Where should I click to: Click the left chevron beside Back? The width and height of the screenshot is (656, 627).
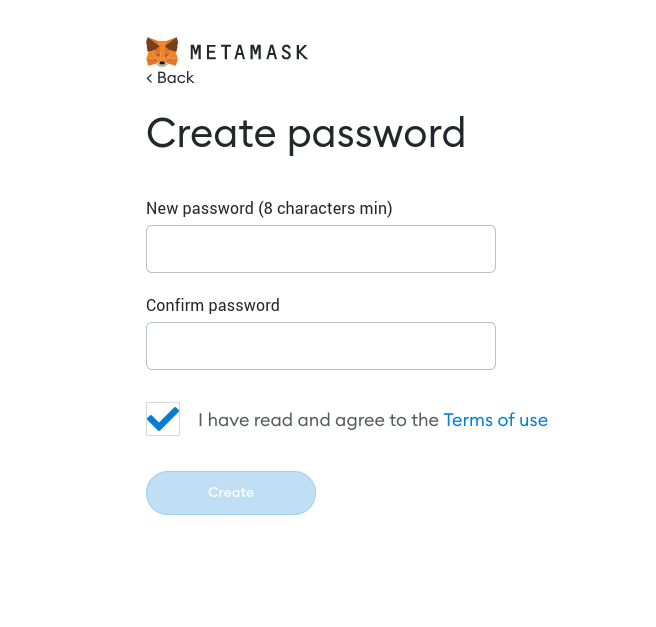point(150,78)
